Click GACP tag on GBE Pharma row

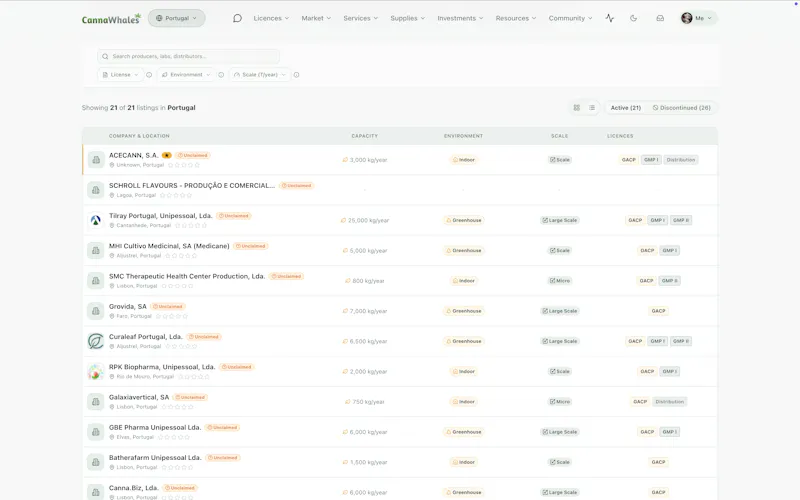pos(647,432)
